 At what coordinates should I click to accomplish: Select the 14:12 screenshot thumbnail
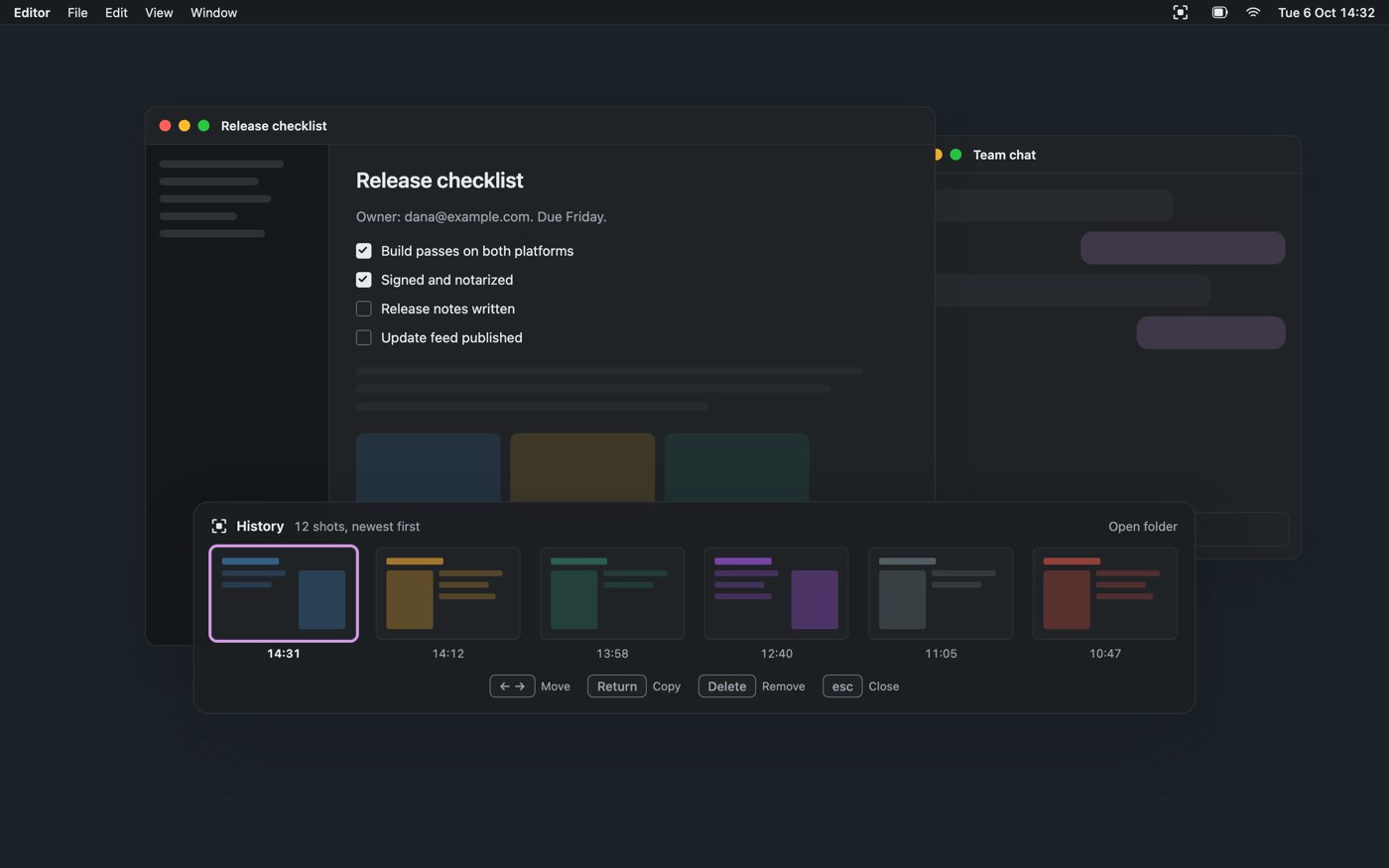pyautogui.click(x=447, y=593)
